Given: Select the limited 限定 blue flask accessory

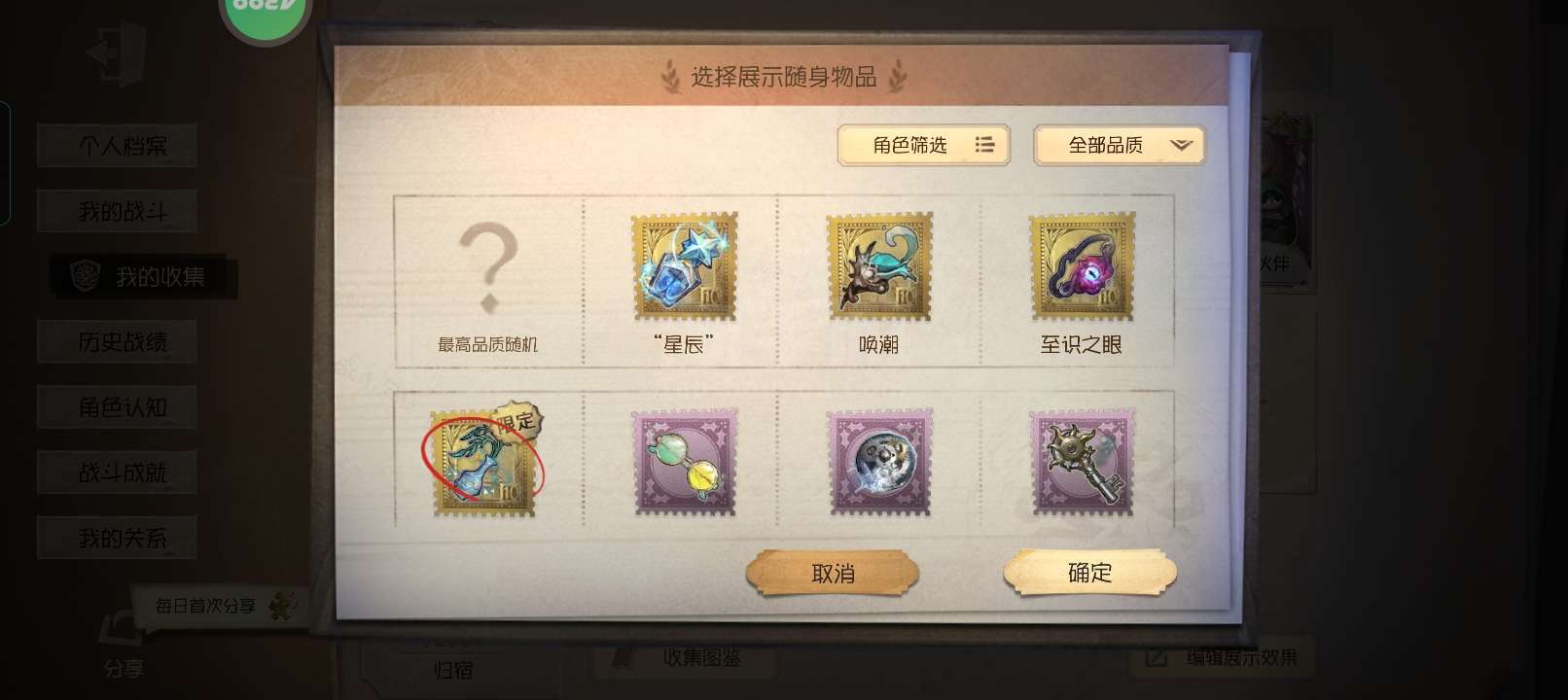Looking at the screenshot, I should coord(483,460).
